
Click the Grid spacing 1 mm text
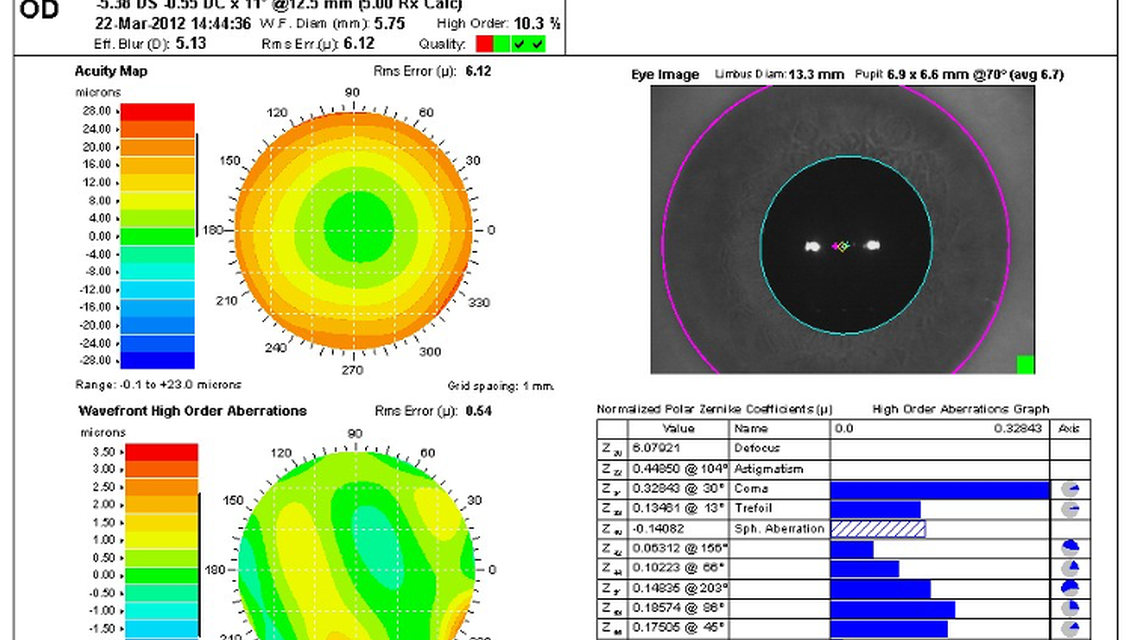click(x=501, y=386)
